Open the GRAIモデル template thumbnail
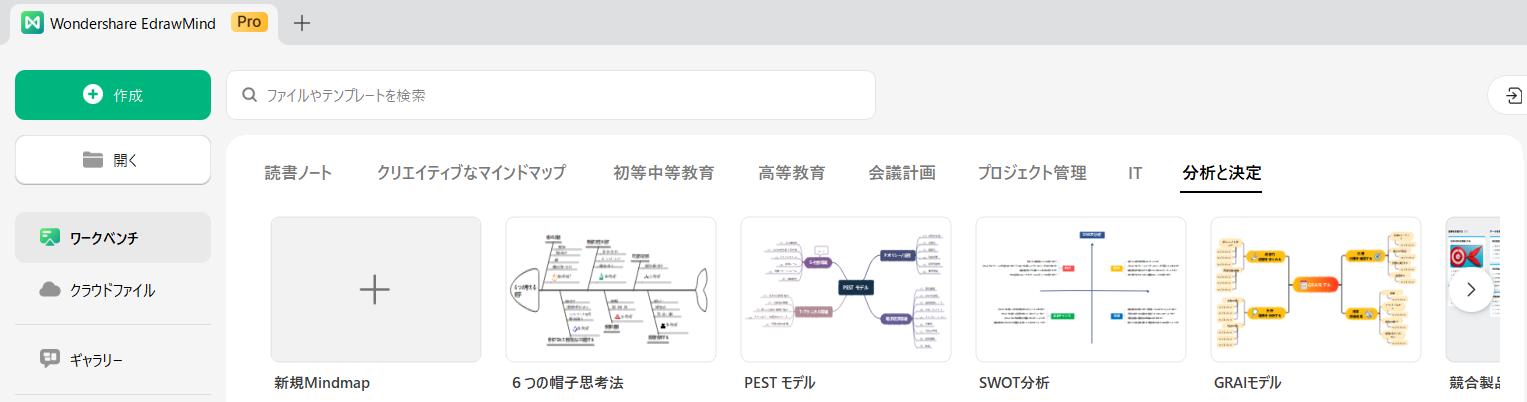This screenshot has height=402, width=1527. [x=1316, y=289]
